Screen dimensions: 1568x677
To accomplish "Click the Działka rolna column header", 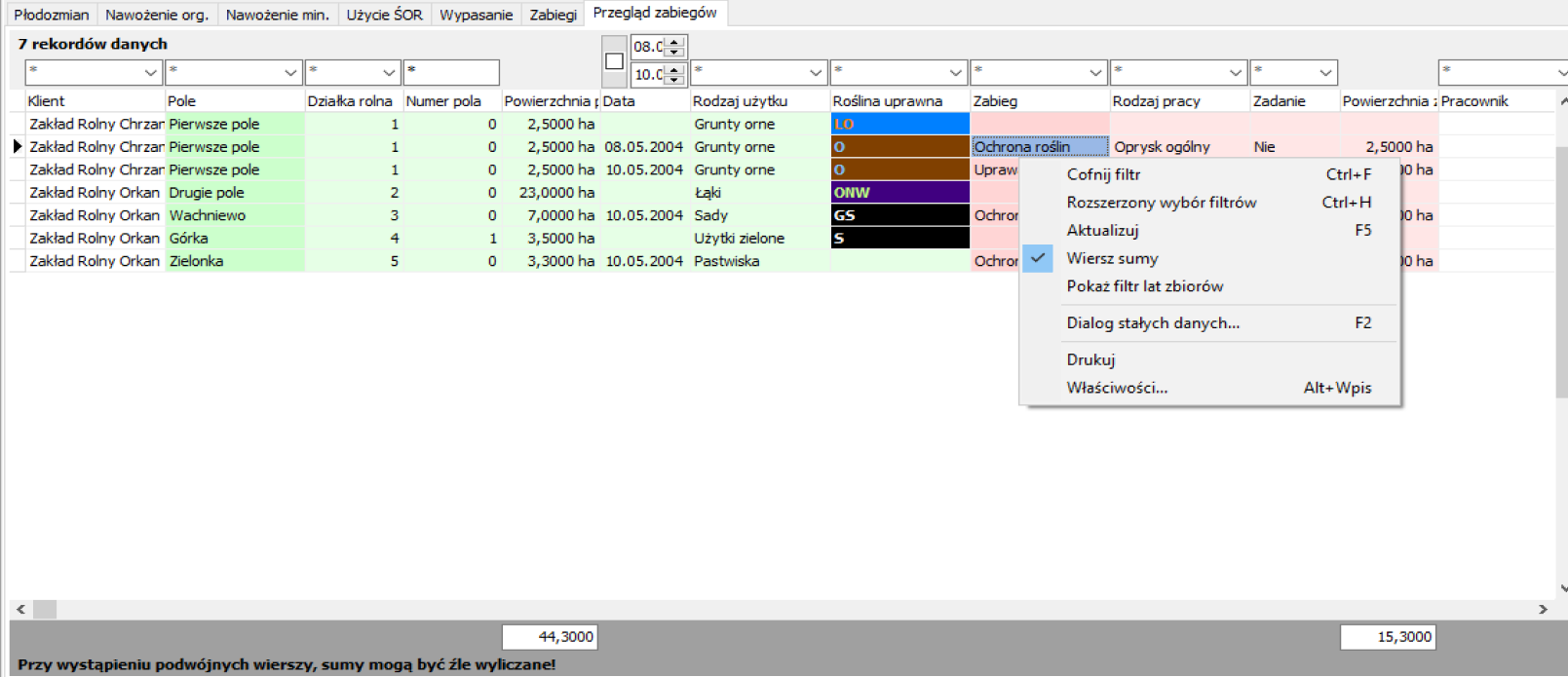I will [354, 101].
